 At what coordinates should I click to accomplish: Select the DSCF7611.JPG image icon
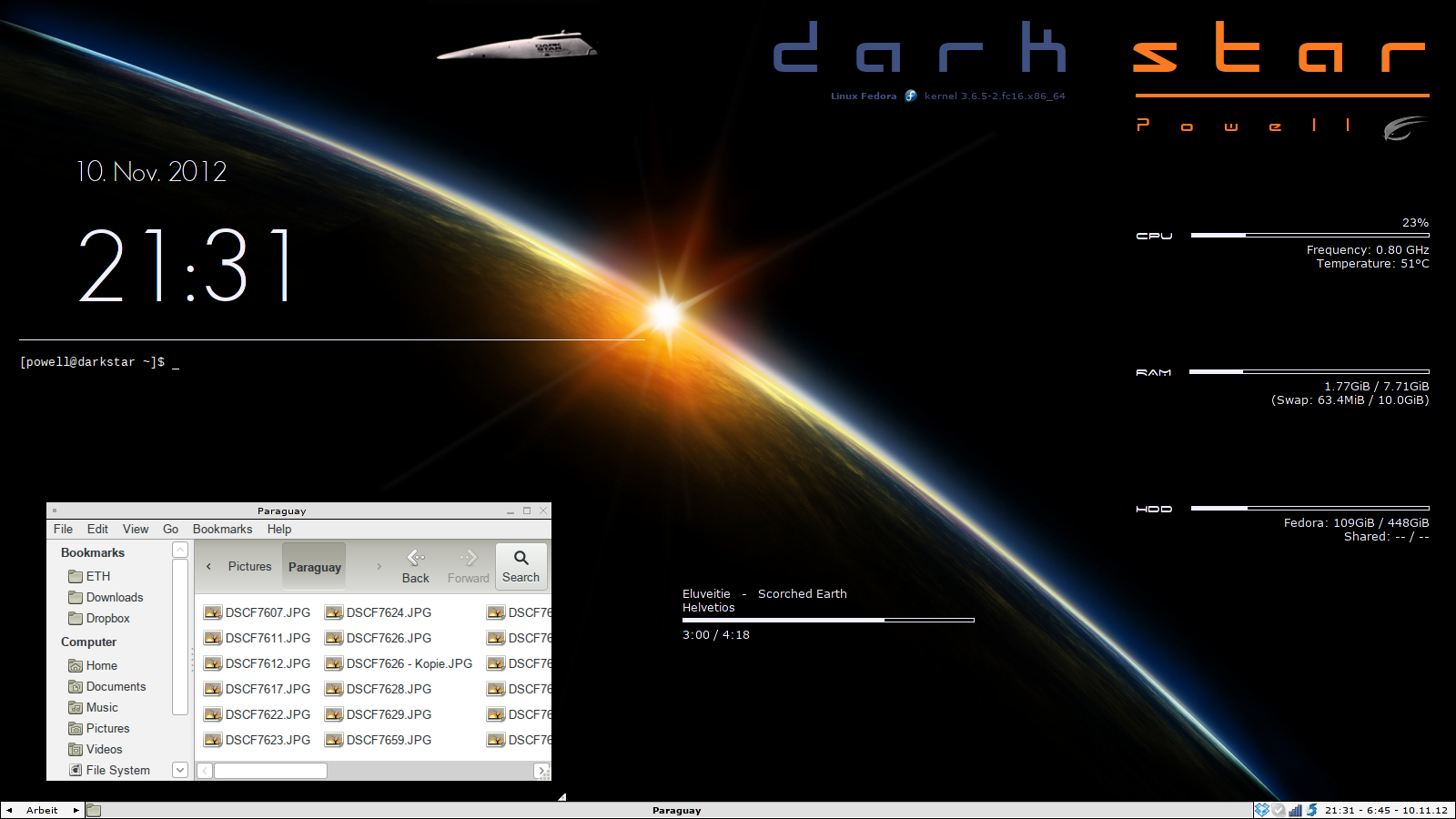click(x=213, y=638)
